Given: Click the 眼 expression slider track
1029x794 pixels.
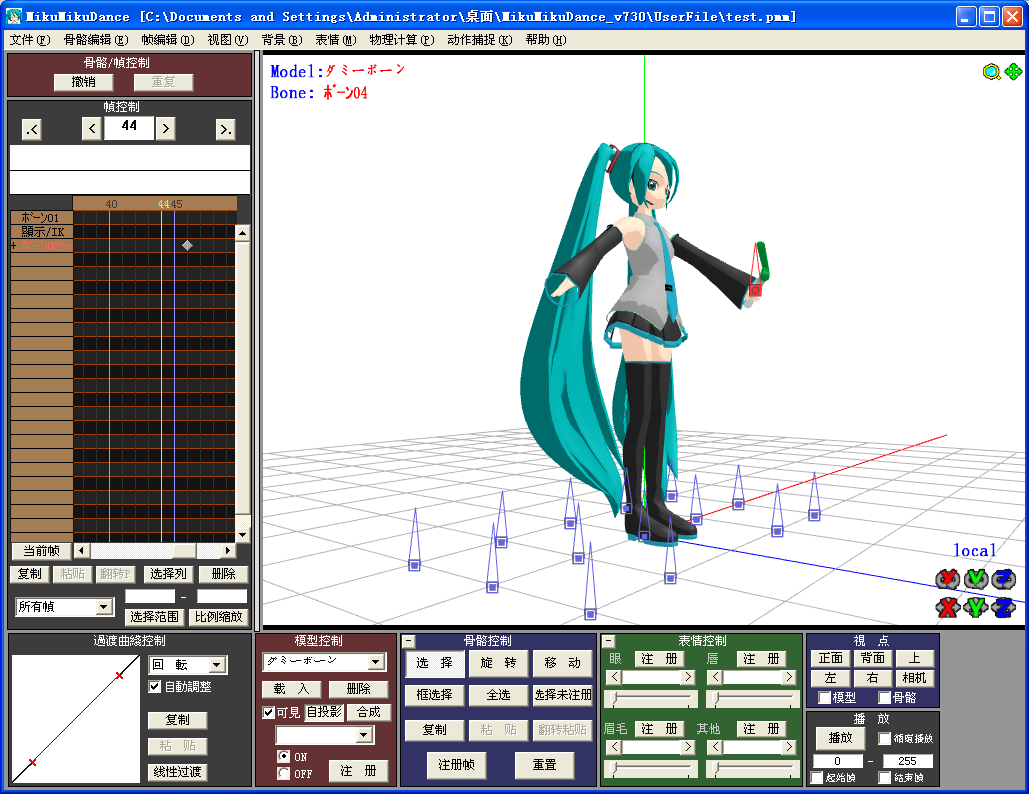Looking at the screenshot, I should click(651, 699).
